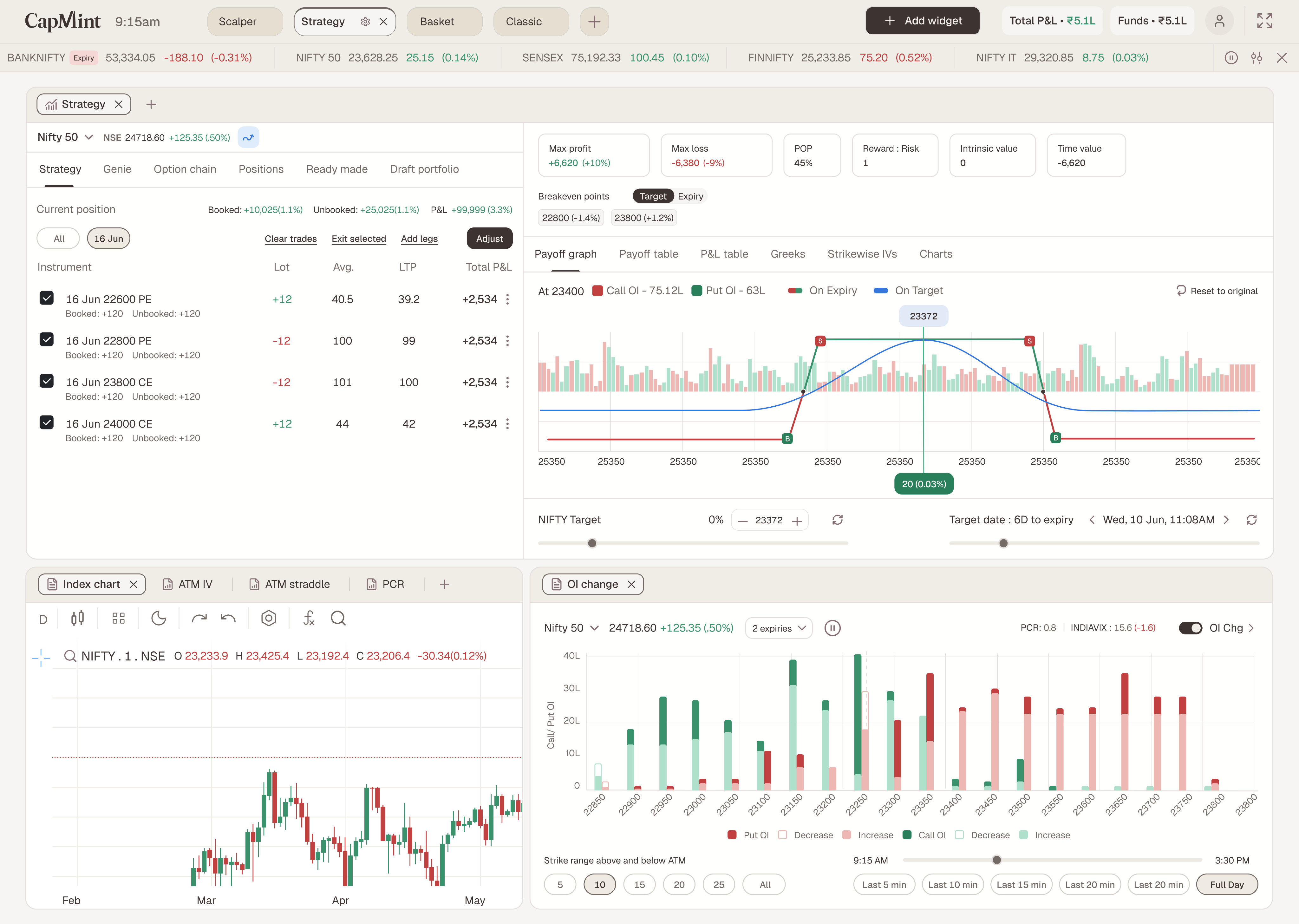Adjust the NIFTY Target slider handle
This screenshot has height=924, width=1299.
pos(592,543)
